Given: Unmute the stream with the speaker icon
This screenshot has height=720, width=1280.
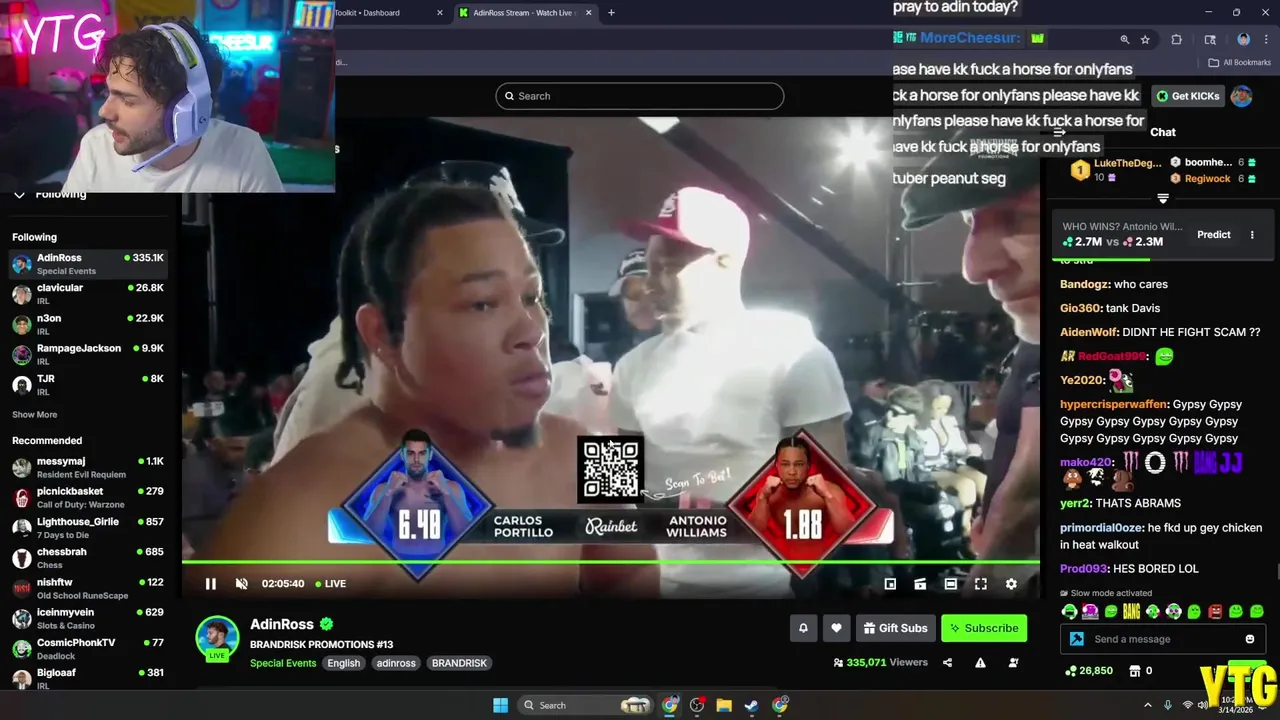Looking at the screenshot, I should (x=241, y=584).
